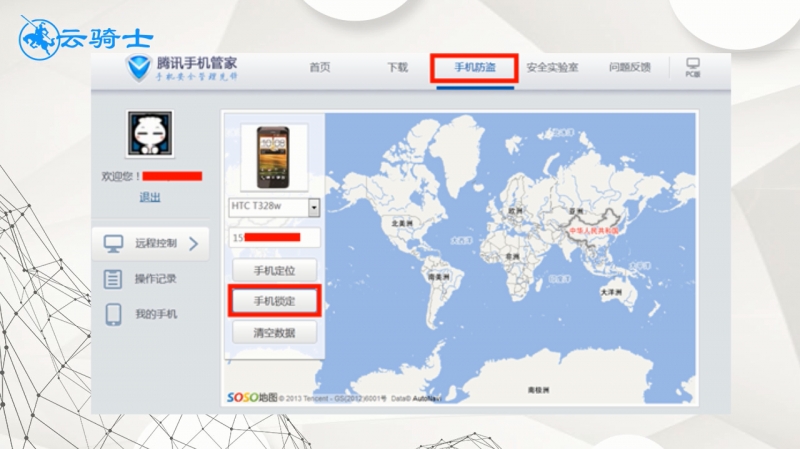Click the 退出 logout link

point(150,197)
